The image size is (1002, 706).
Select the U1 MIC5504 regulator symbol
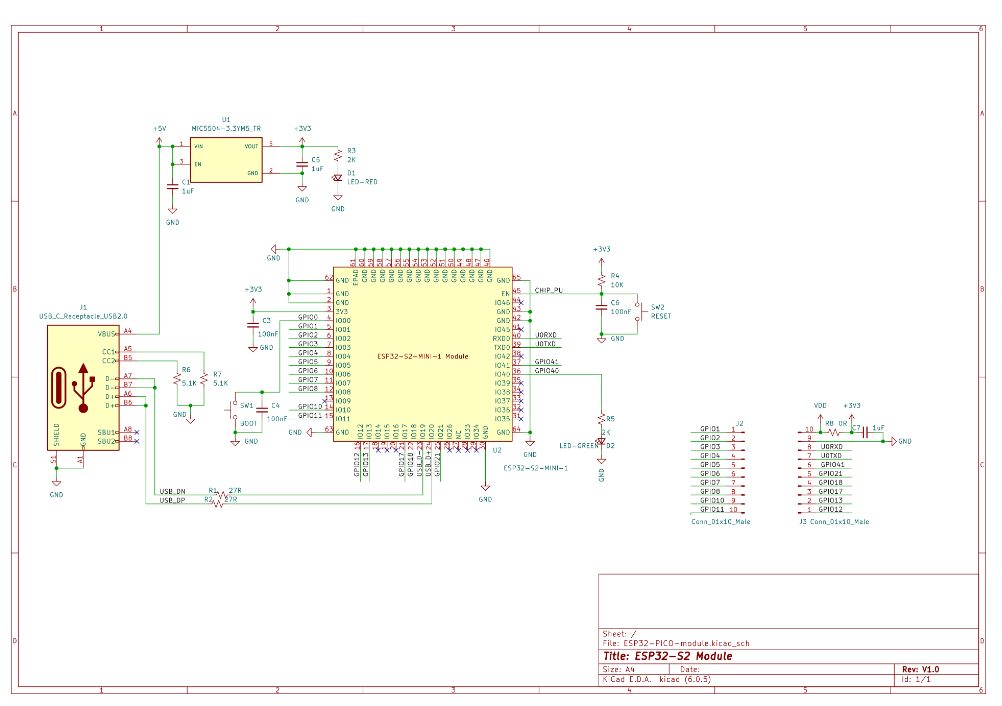pyautogui.click(x=226, y=160)
